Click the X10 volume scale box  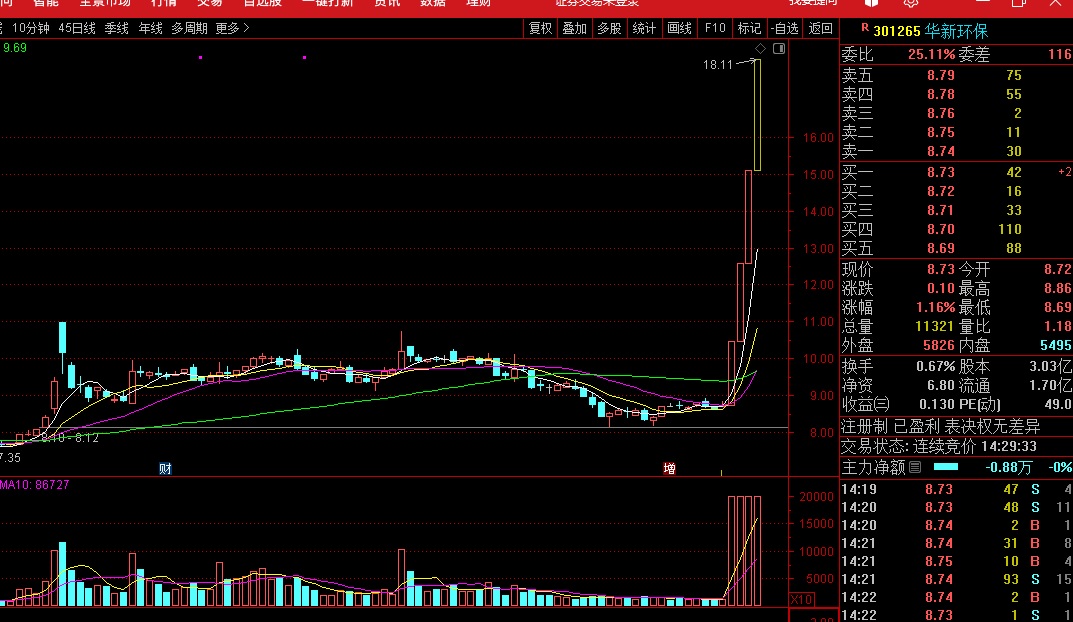(x=801, y=599)
